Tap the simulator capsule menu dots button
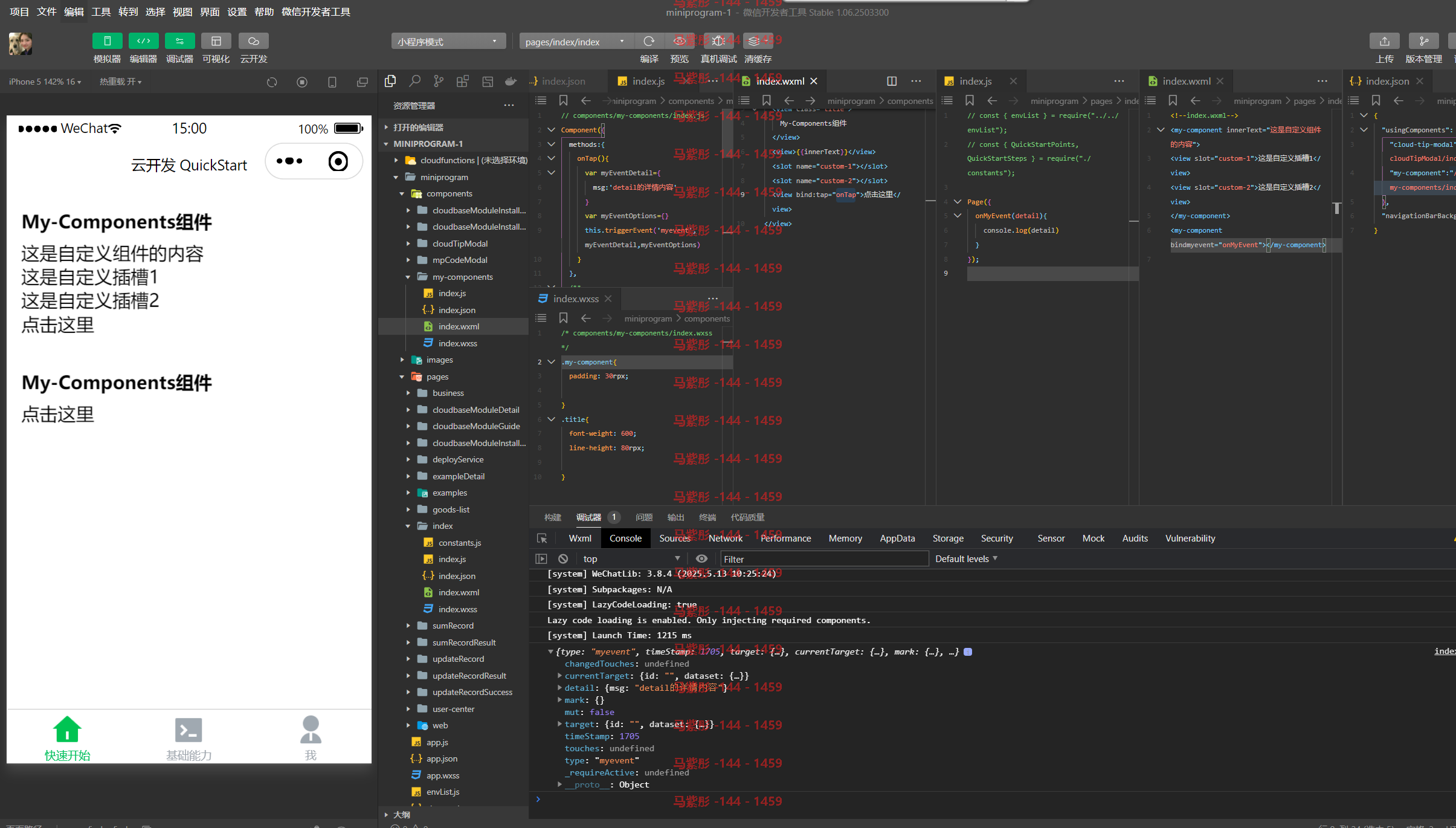Screen dimensions: 1456x828 coord(289,161)
